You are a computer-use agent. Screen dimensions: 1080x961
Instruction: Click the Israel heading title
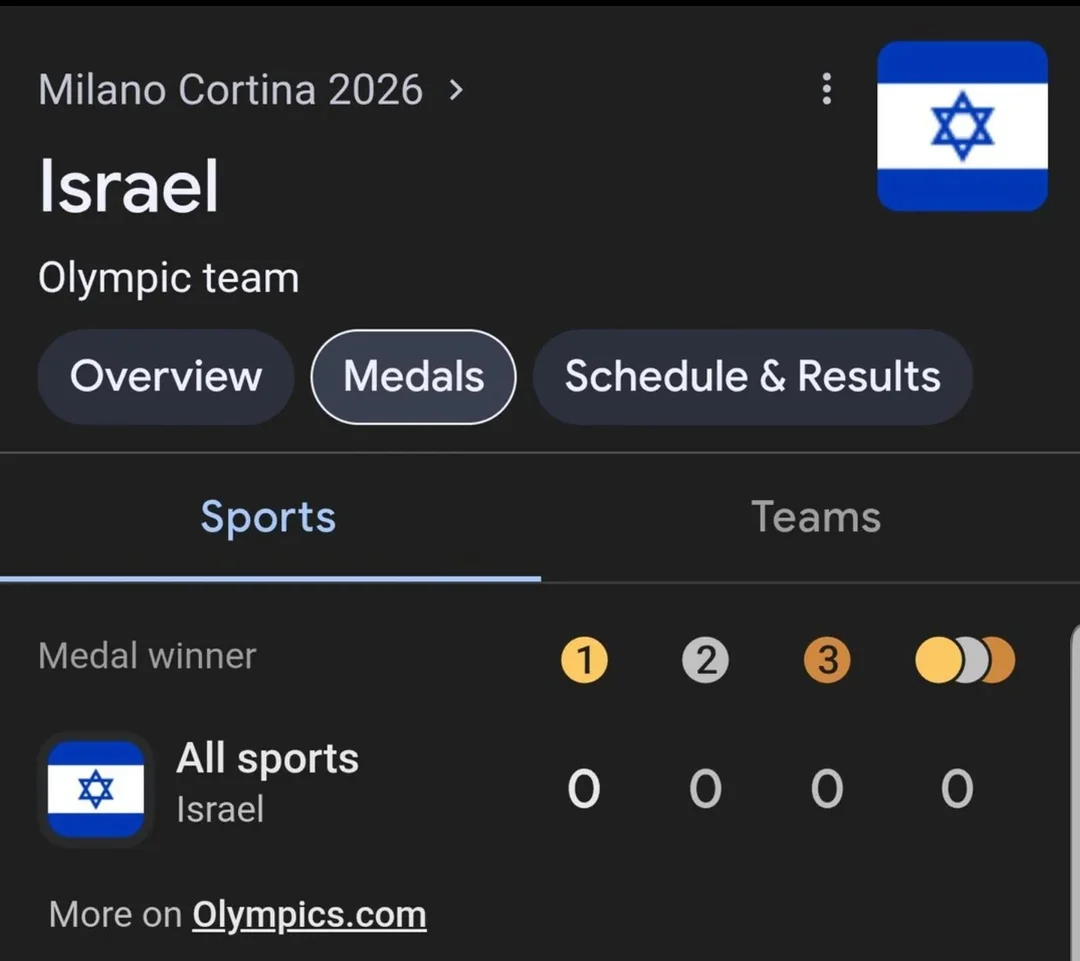(129, 187)
